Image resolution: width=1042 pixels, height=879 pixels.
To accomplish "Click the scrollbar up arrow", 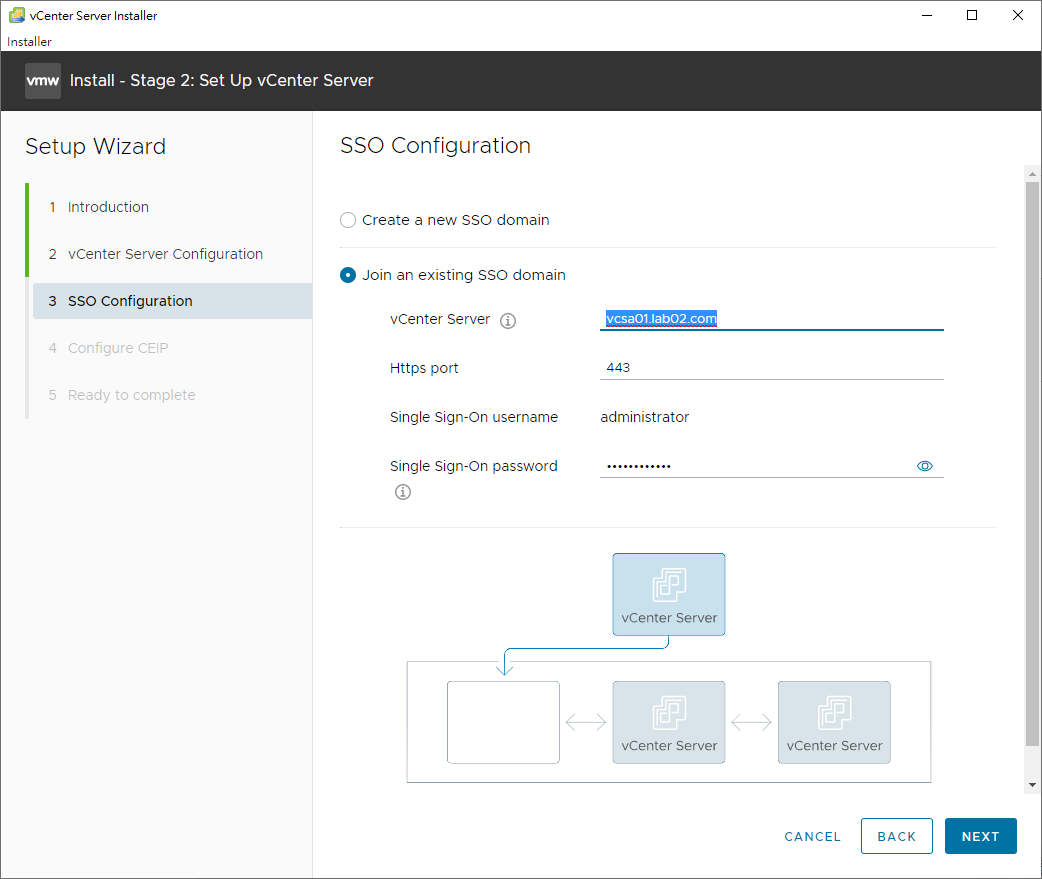I will coord(1032,174).
